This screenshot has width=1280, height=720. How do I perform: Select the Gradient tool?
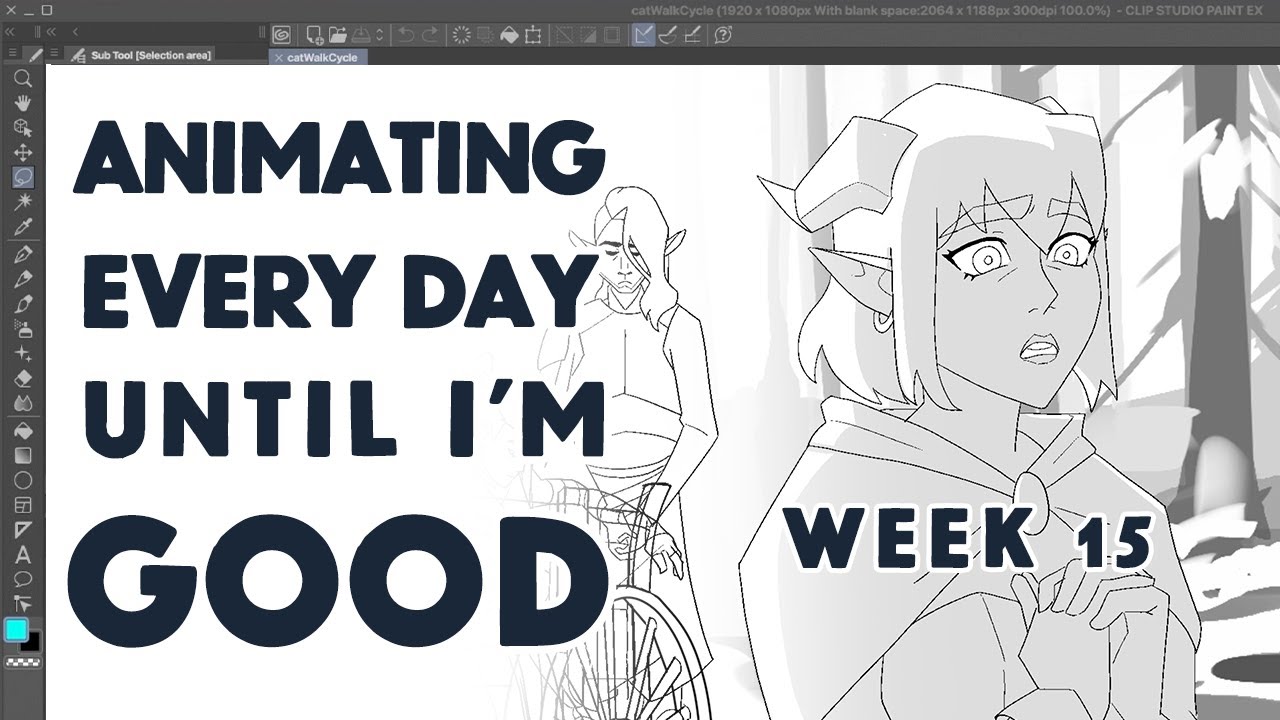[x=22, y=456]
